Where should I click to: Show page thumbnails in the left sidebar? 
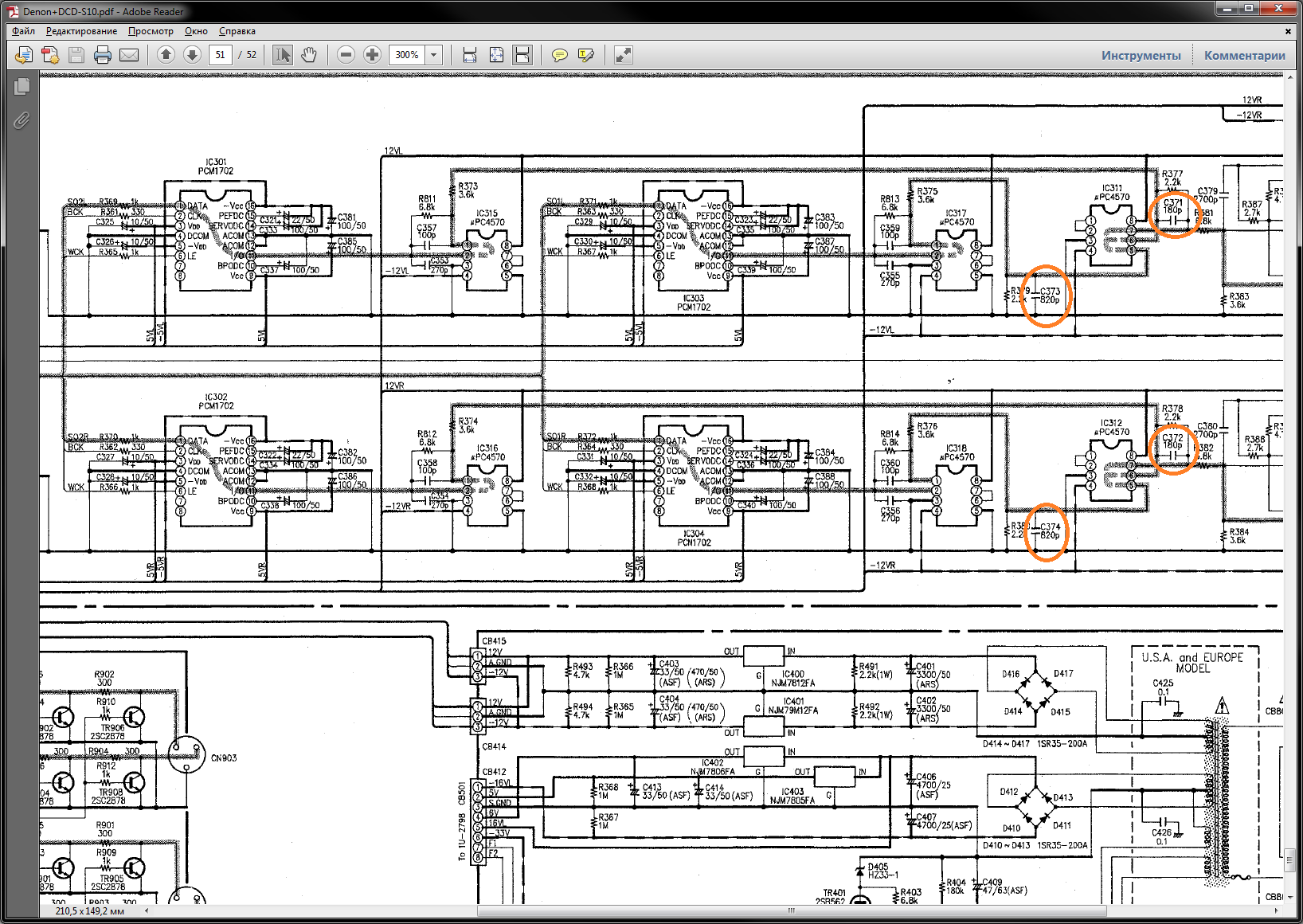point(22,86)
